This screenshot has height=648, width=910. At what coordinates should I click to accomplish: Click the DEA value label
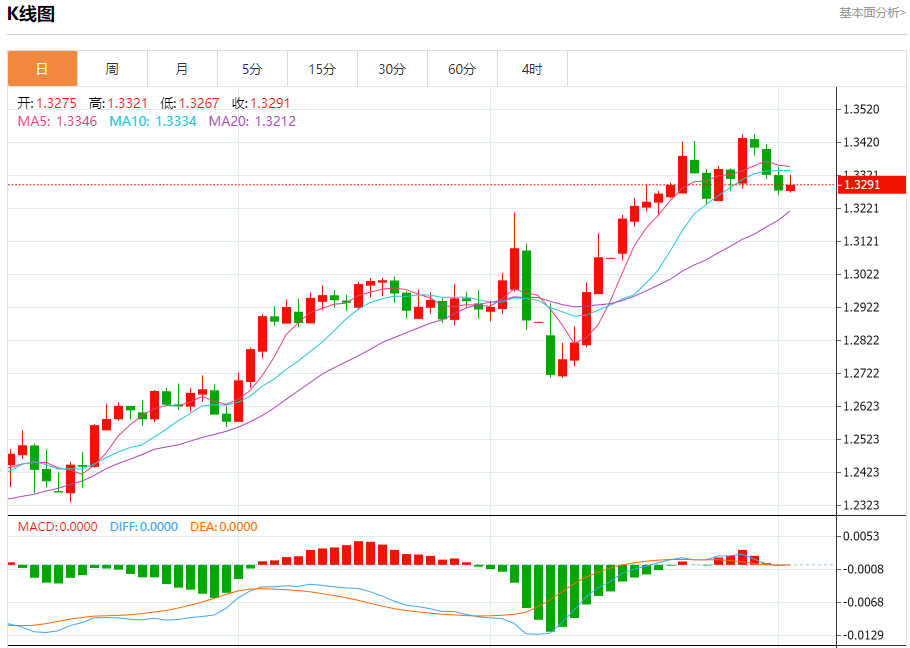(x=223, y=527)
